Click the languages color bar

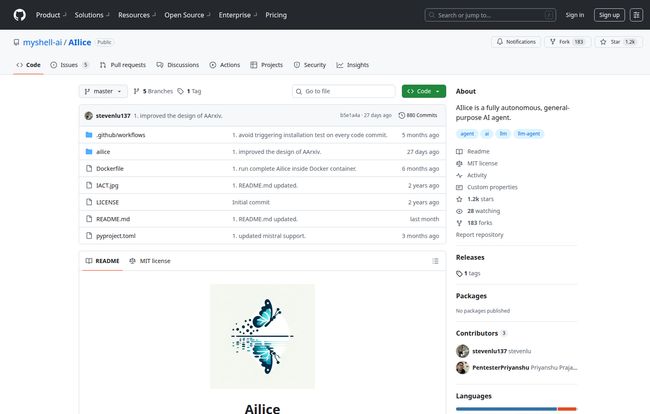[x=516, y=409]
